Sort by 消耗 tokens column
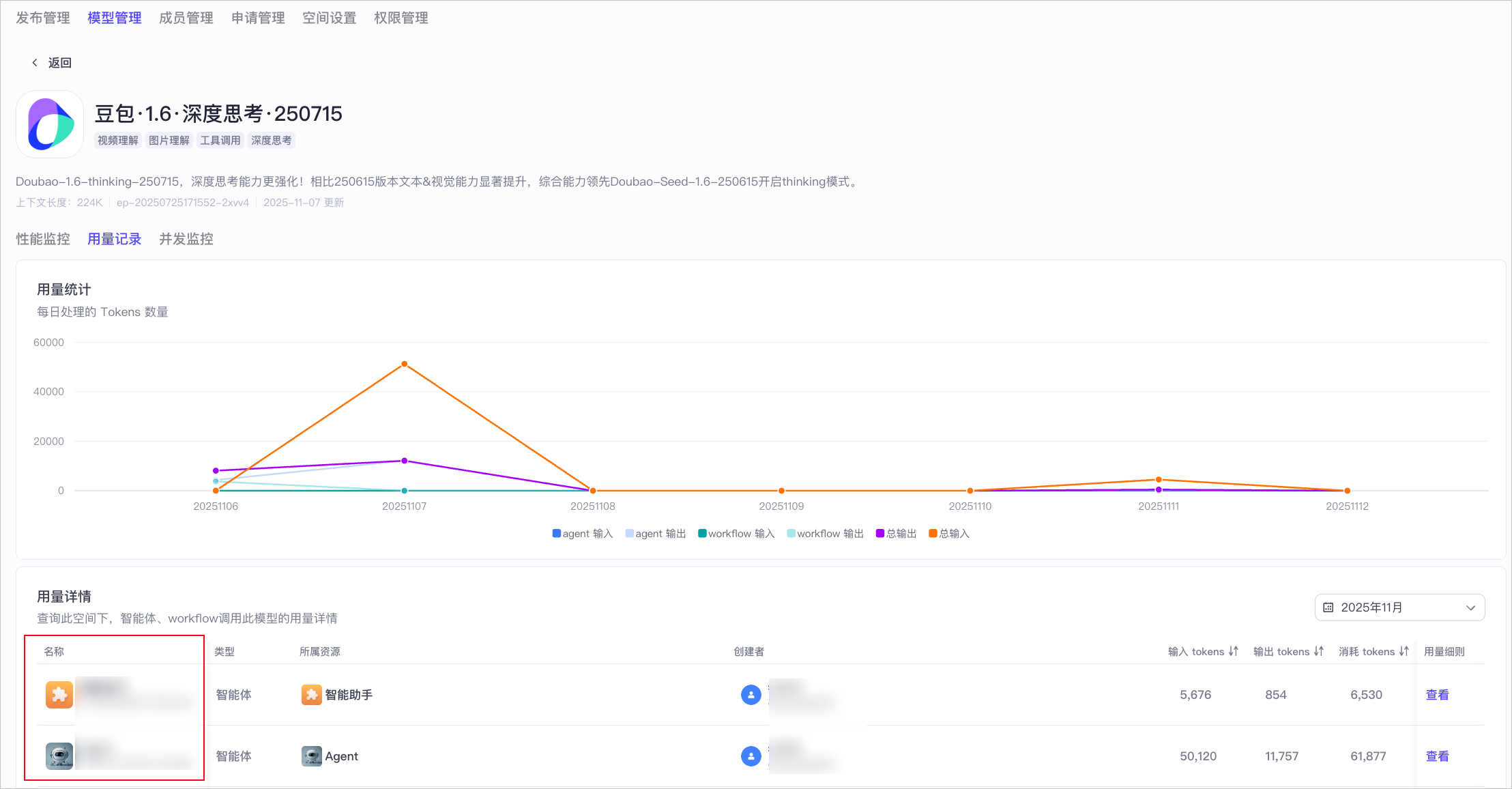 pyautogui.click(x=1404, y=652)
